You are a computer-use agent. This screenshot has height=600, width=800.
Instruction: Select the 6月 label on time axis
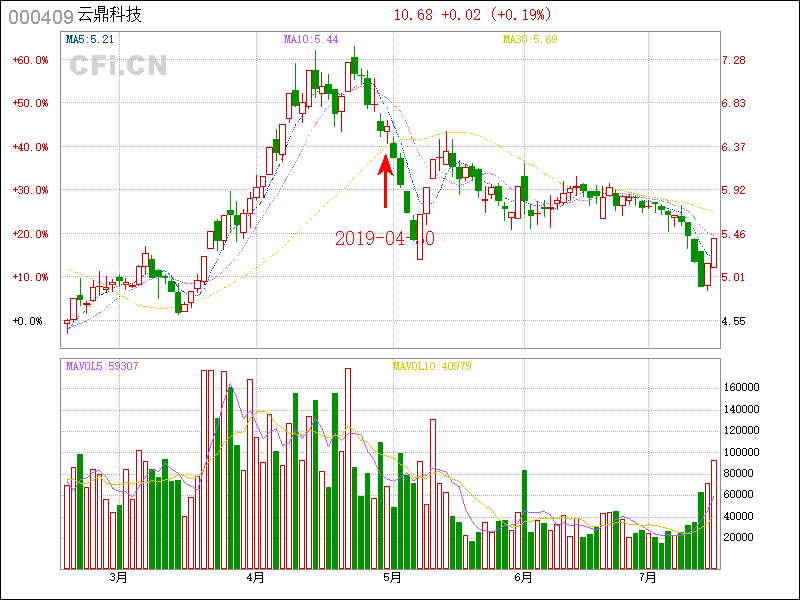[523, 577]
